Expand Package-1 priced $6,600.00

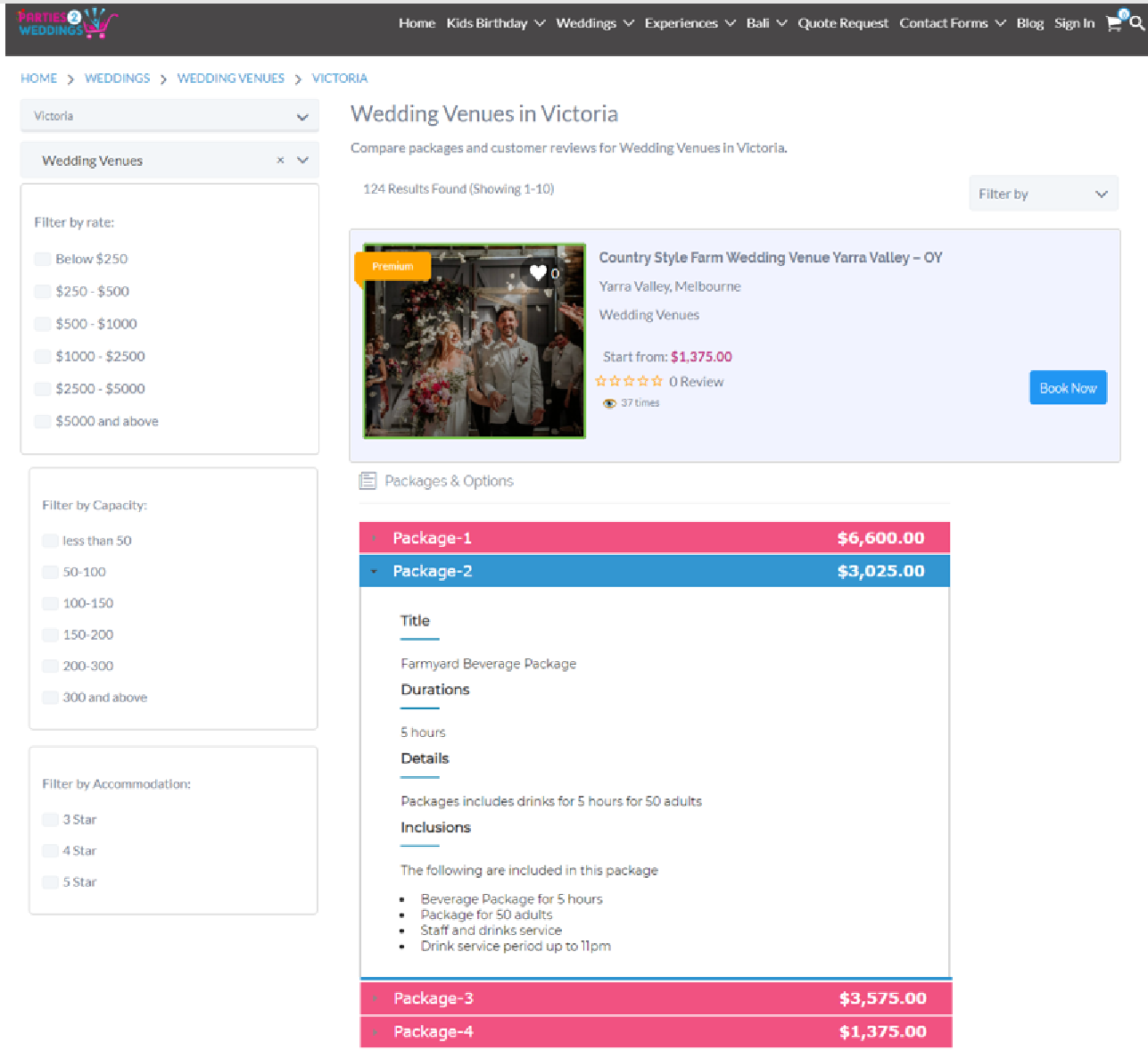655,537
